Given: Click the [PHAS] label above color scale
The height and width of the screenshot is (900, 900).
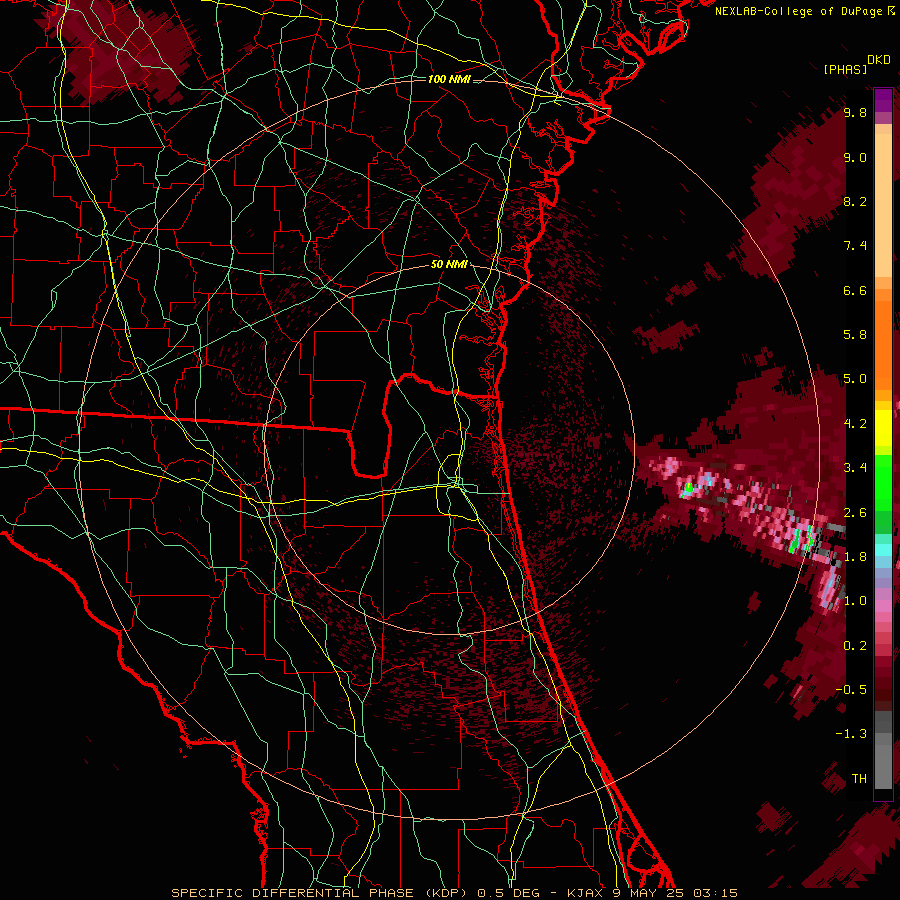Looking at the screenshot, I should [x=845, y=69].
